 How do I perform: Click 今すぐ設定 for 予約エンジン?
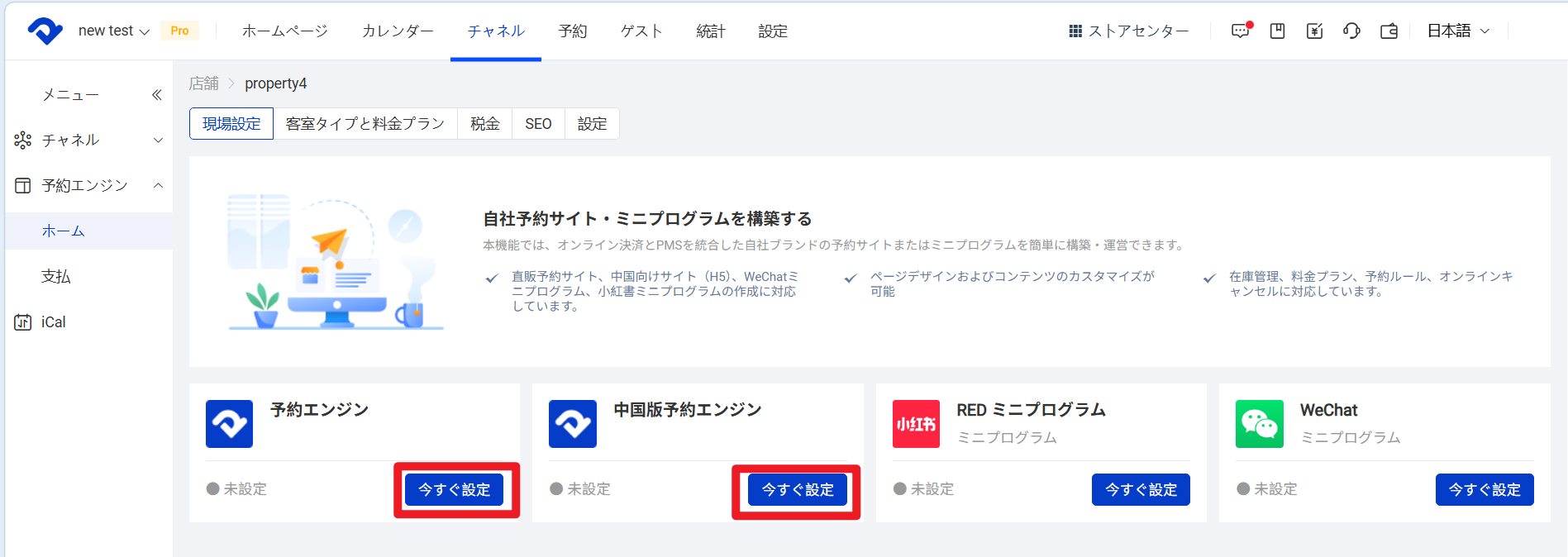click(454, 489)
